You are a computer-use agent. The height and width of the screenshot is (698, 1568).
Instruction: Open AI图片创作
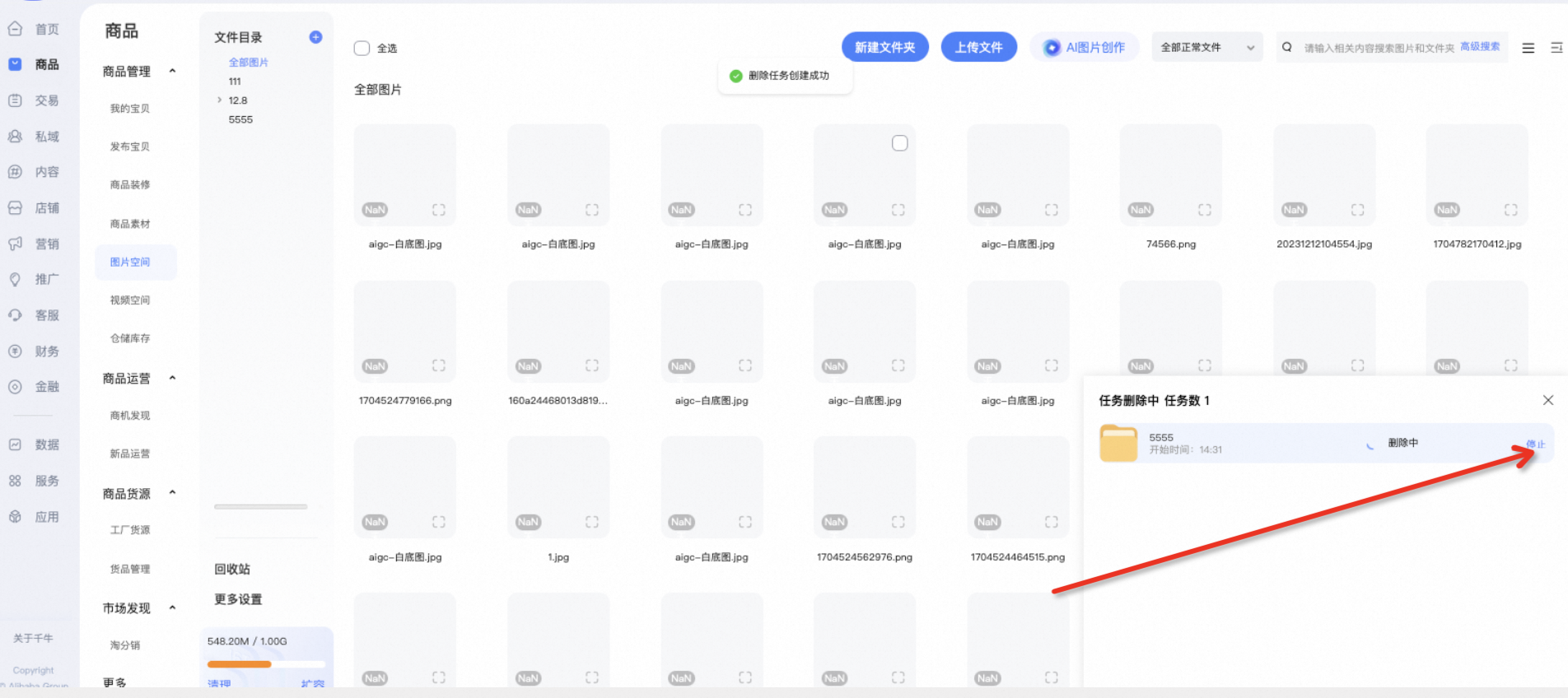tap(1085, 47)
